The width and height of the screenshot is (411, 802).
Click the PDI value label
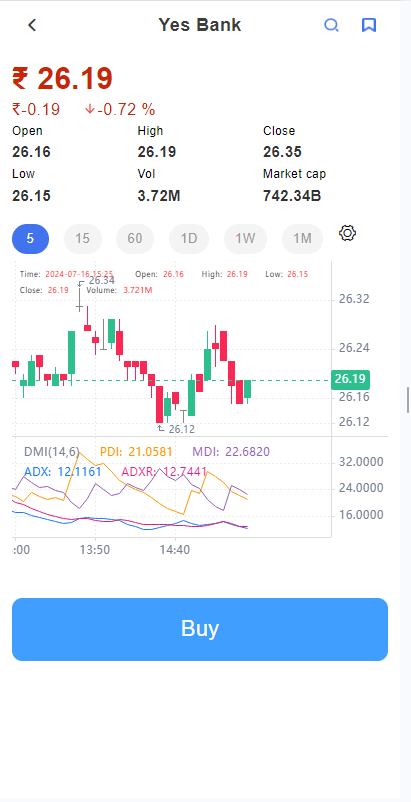pos(136,452)
